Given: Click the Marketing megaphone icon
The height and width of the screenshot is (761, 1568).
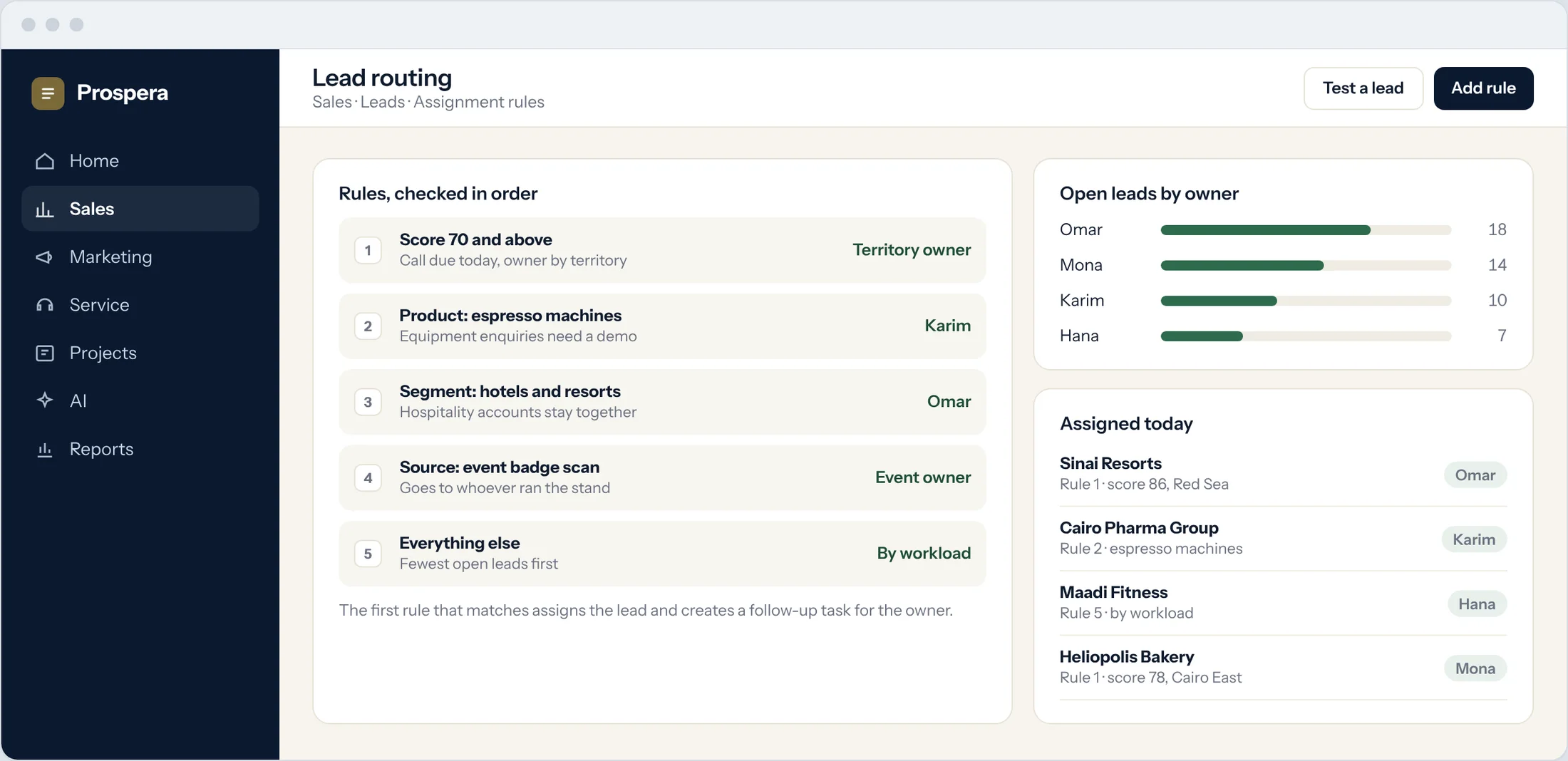Looking at the screenshot, I should (x=45, y=257).
